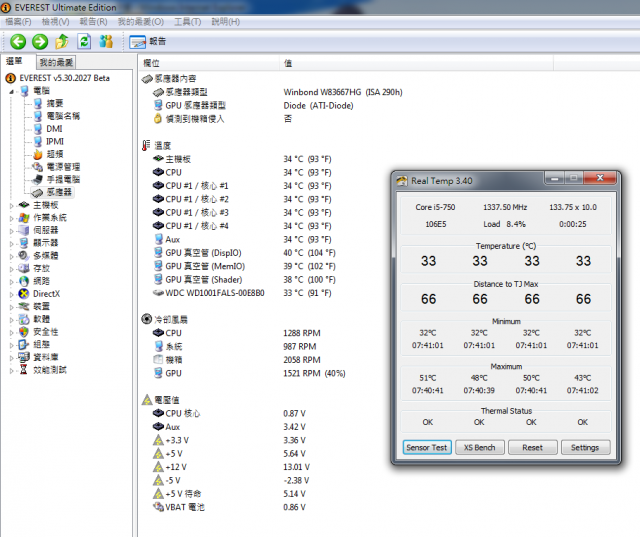
Task: Click the 效能測試 hourglass icon in tree
Action: coord(24,370)
